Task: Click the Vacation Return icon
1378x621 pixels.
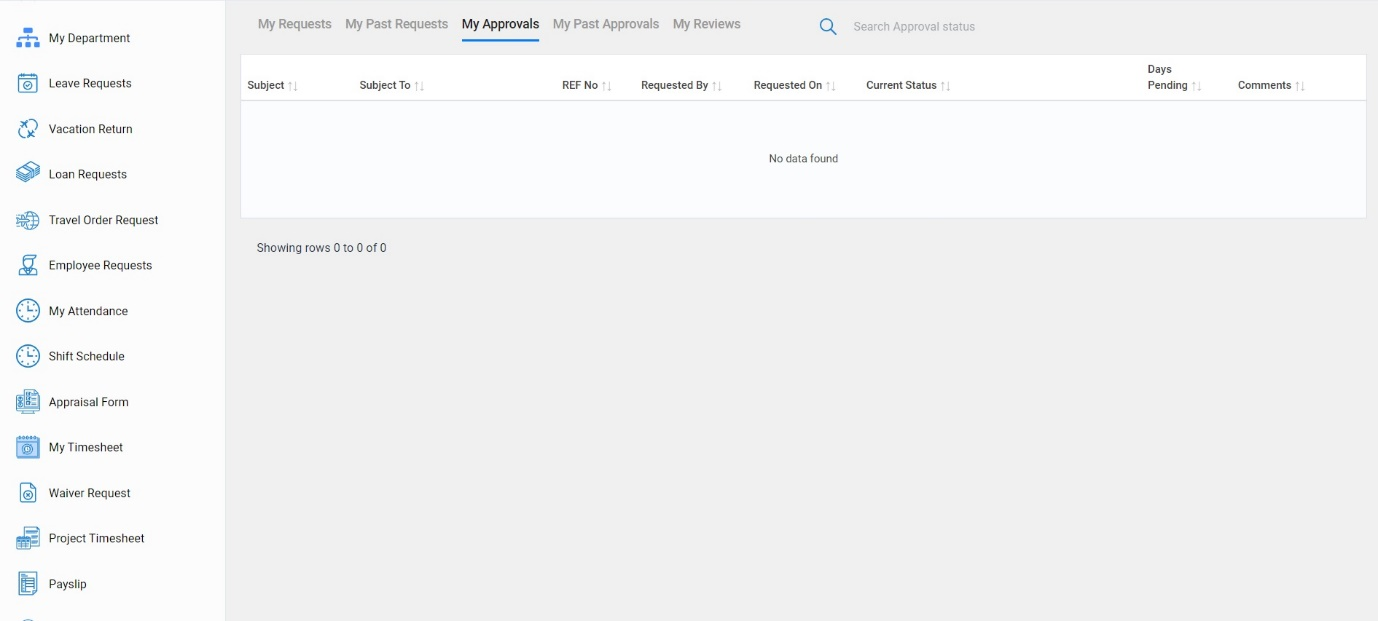Action: [x=27, y=128]
